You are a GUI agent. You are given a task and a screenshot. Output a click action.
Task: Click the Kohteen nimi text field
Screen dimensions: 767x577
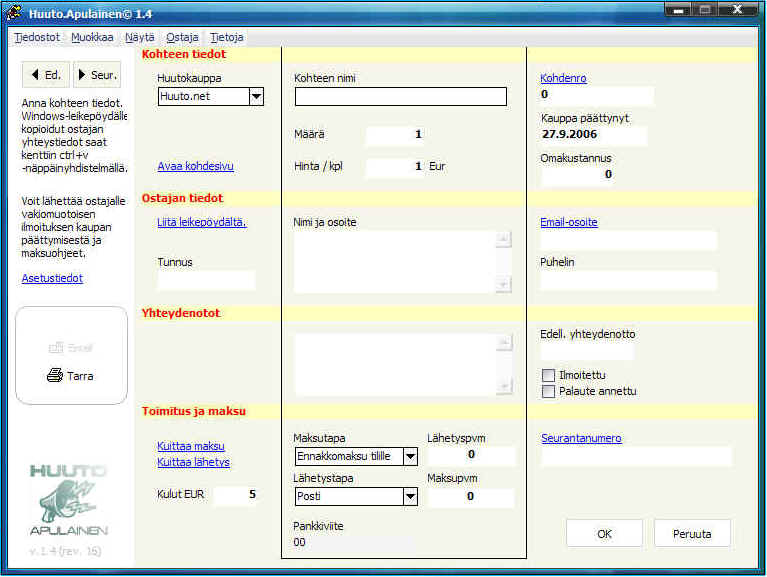pos(400,97)
